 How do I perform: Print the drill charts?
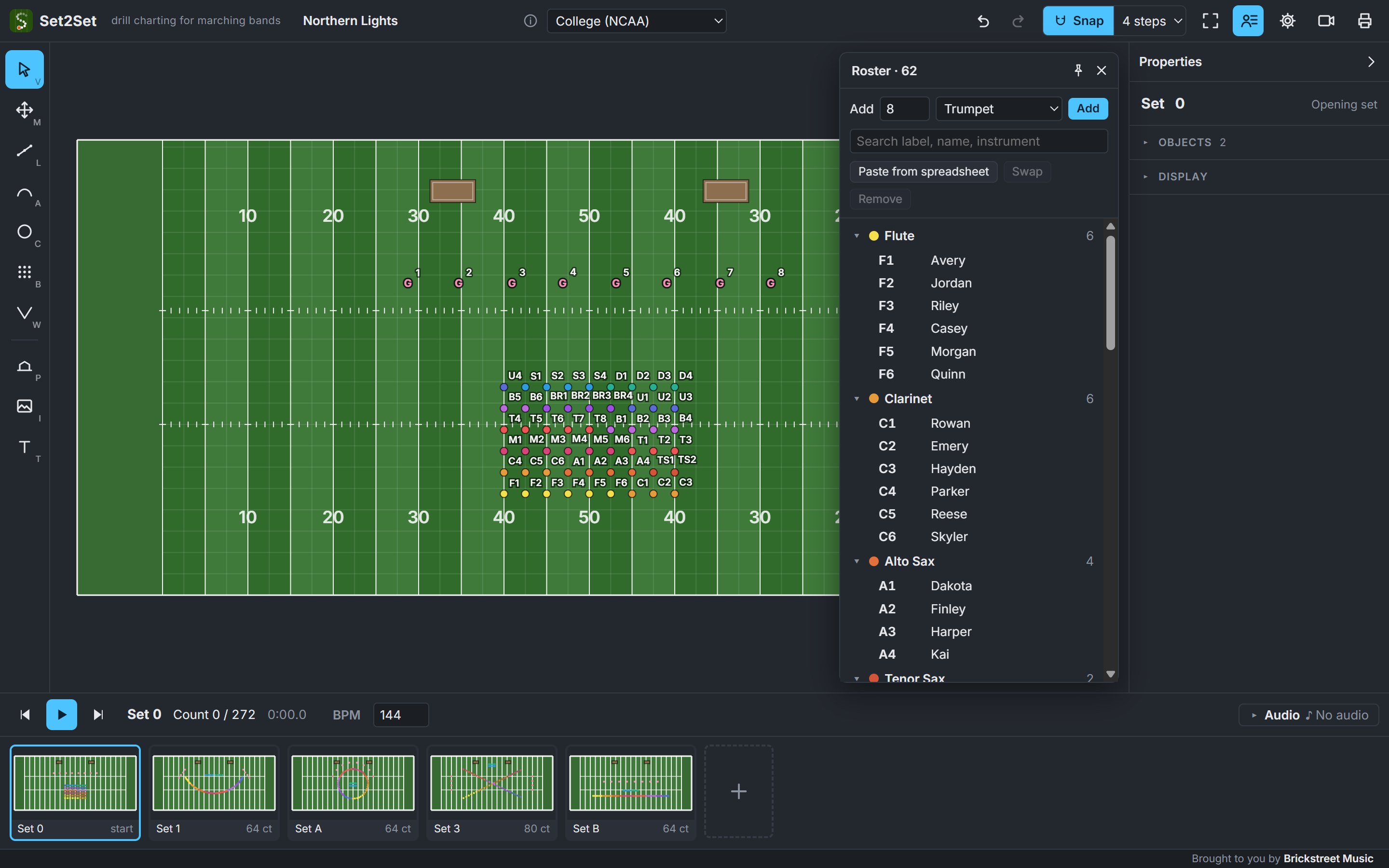tap(1364, 21)
